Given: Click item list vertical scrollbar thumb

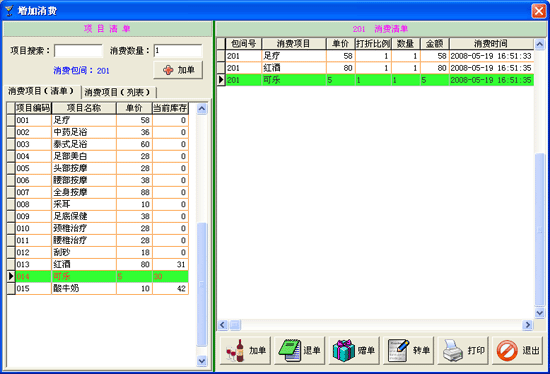Looking at the screenshot, I should (202, 284).
